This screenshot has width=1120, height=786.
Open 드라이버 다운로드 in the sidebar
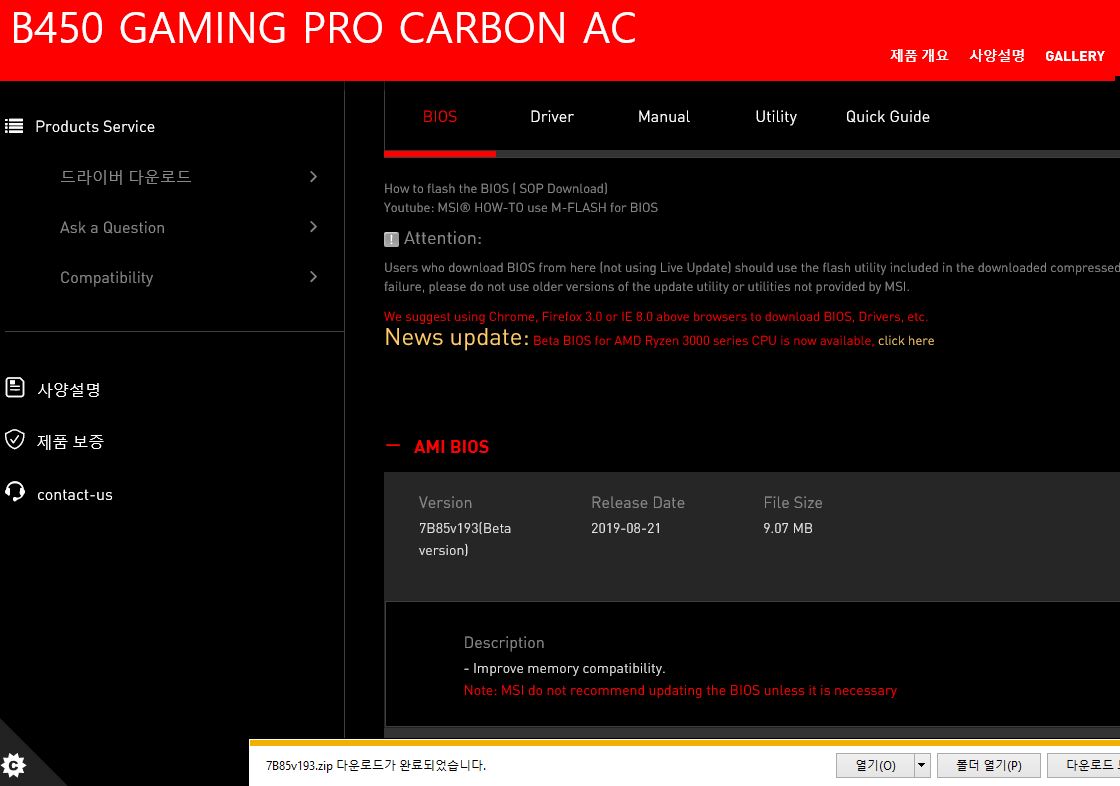click(x=126, y=176)
